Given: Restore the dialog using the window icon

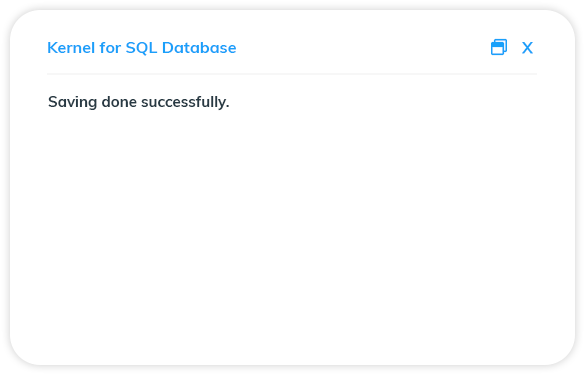Looking at the screenshot, I should 499,47.
